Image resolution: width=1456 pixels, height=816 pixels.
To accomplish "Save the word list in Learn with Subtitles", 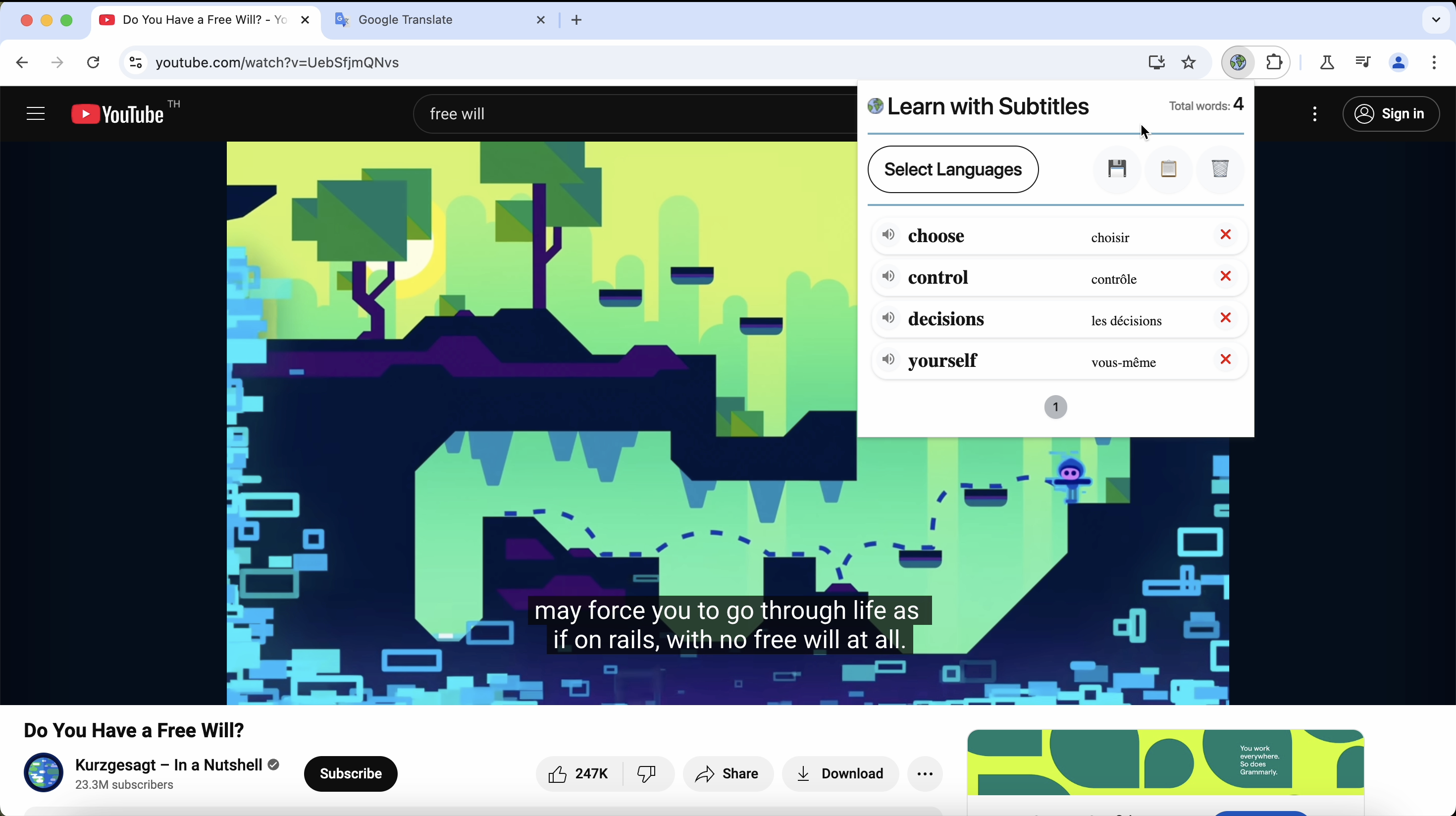I will pos(1117,169).
